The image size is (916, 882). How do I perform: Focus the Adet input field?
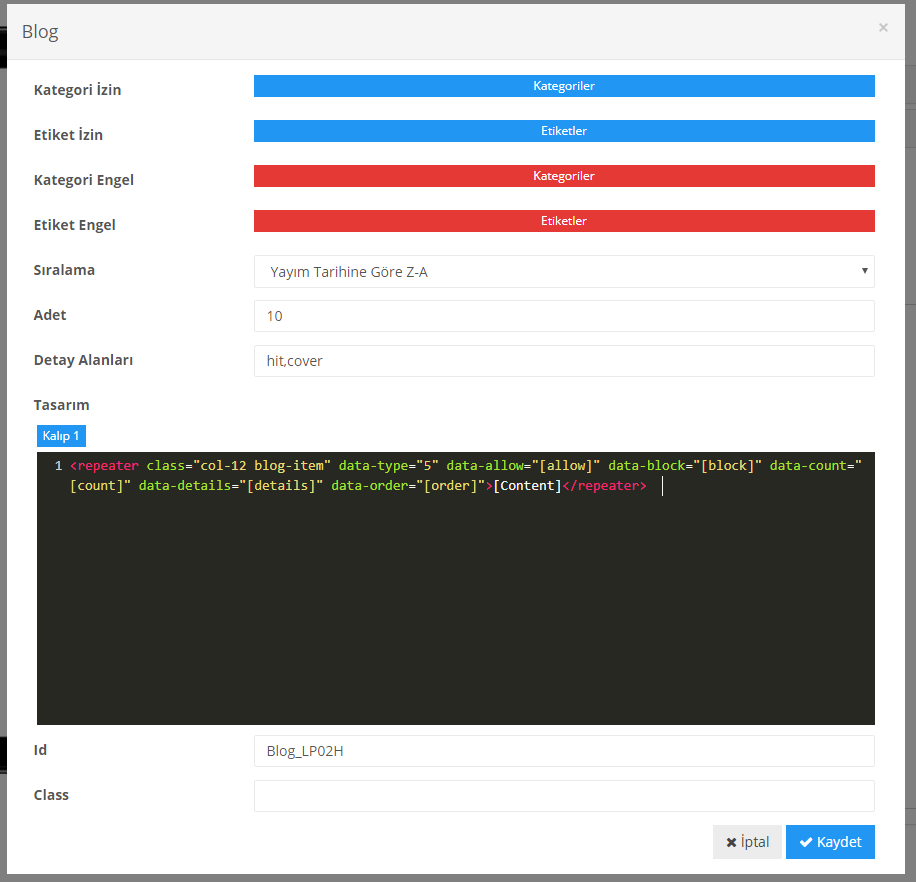point(564,316)
